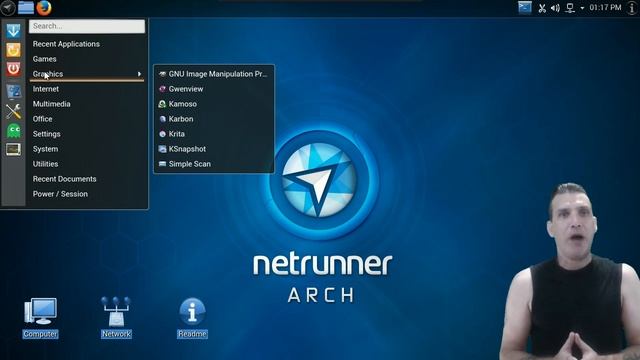This screenshot has width=640, height=360.
Task: Click the GIMP icon in Graphics submenu
Action: pyautogui.click(x=162, y=74)
